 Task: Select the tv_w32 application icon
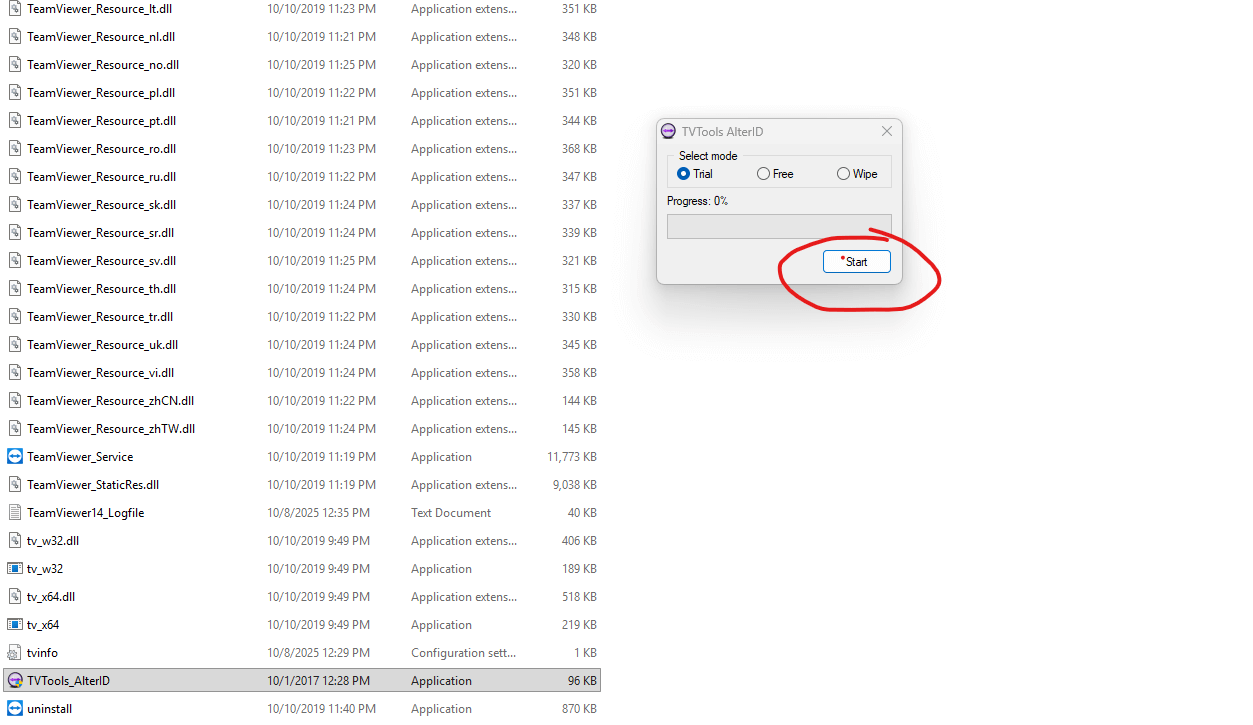(15, 569)
